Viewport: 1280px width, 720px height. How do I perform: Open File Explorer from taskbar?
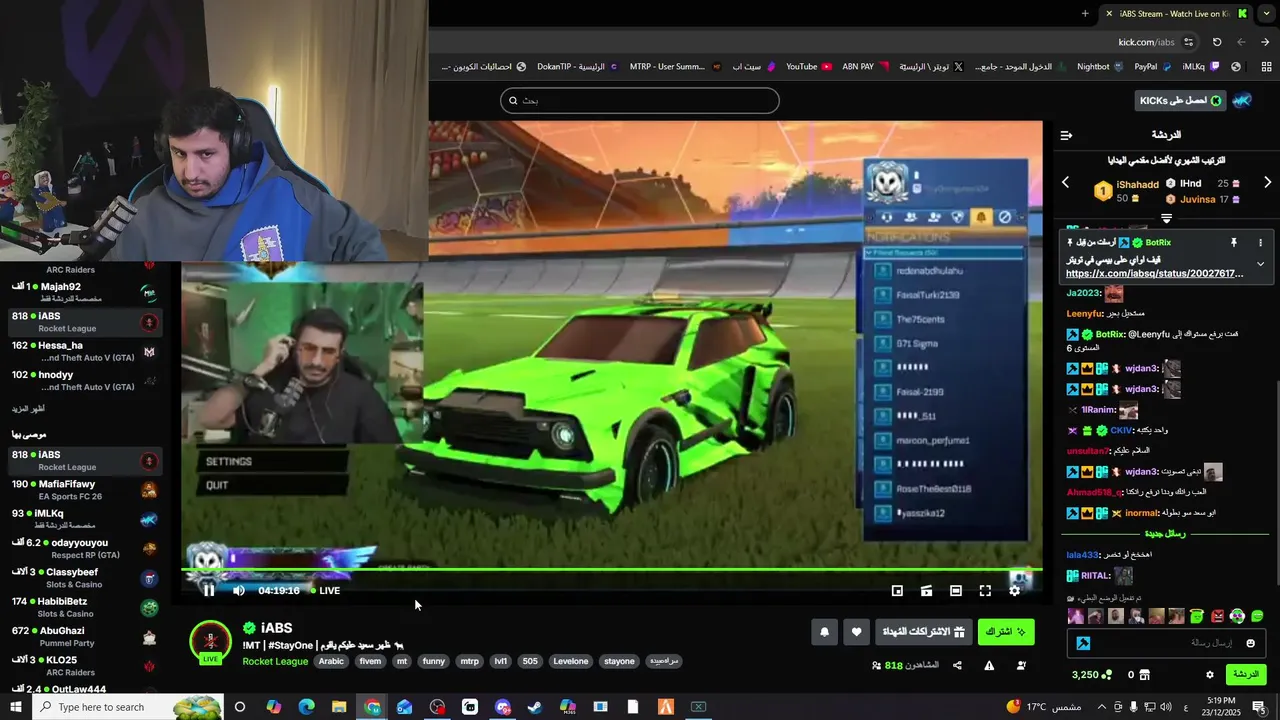339,707
